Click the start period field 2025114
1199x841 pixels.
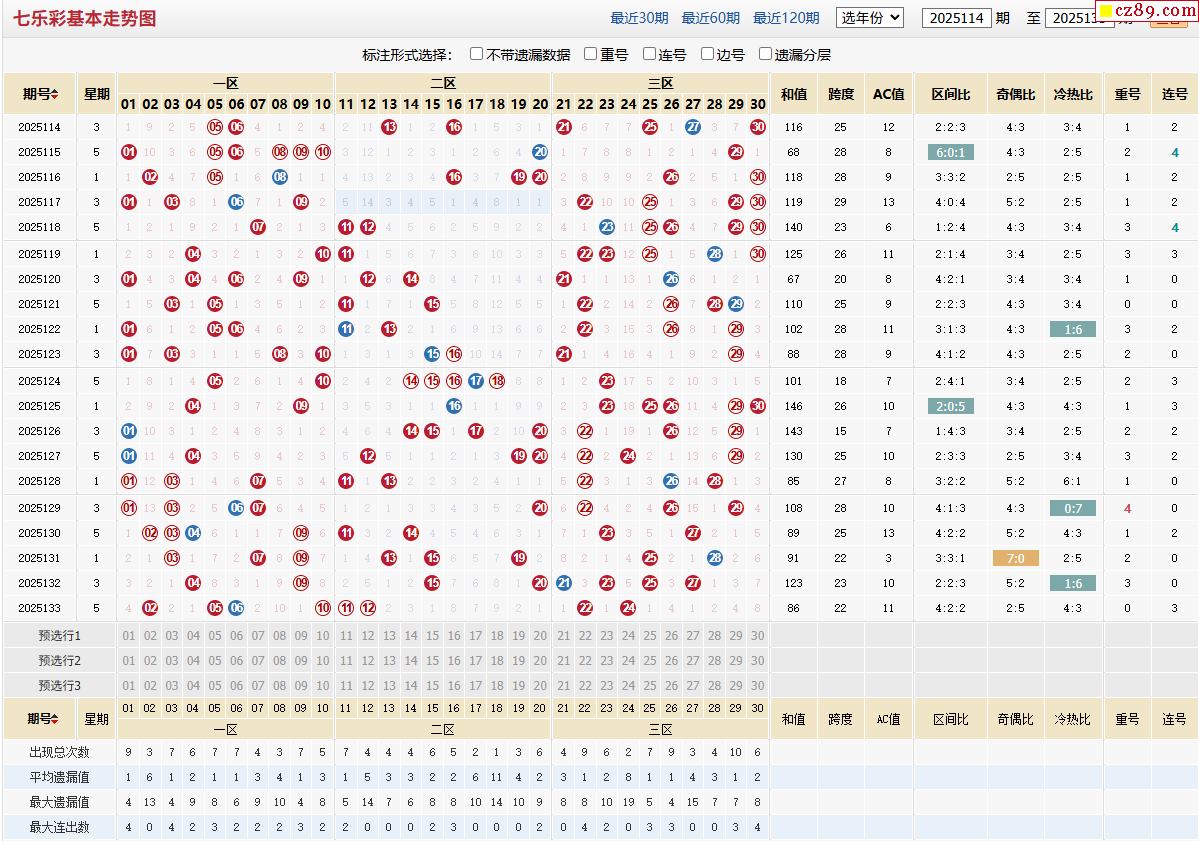pos(956,18)
